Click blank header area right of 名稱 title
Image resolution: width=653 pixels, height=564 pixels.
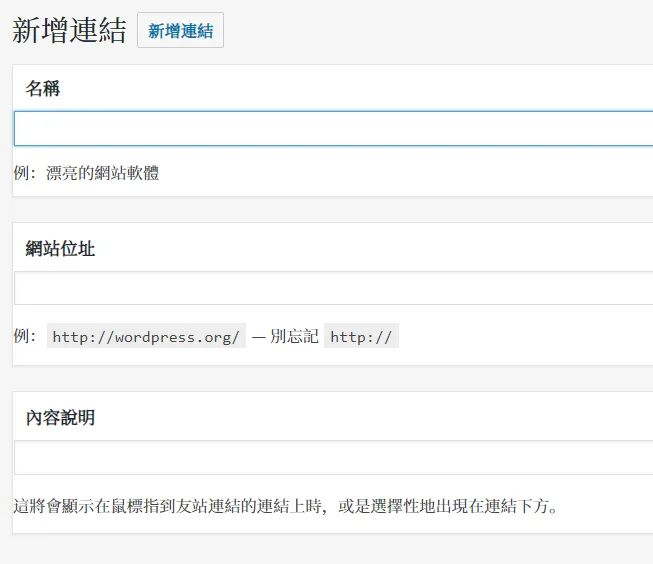point(350,89)
